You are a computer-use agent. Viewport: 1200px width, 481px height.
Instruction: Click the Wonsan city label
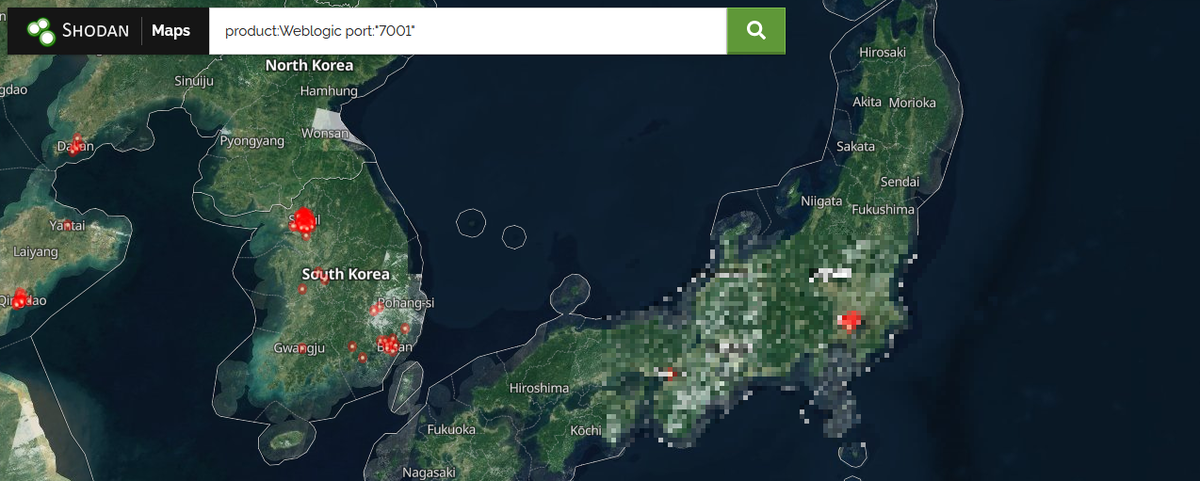point(325,133)
